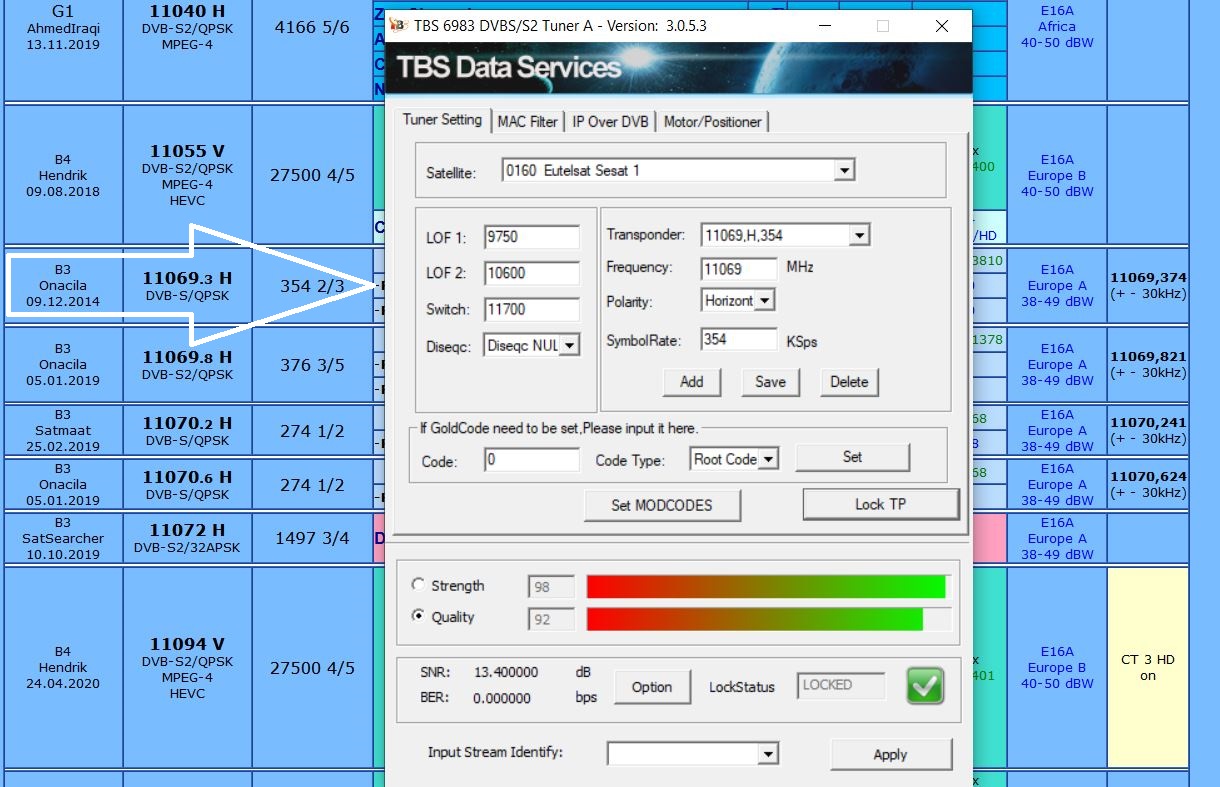This screenshot has width=1220, height=787.
Task: Click the SatSearcher 10.10.2019 source cell
Action: tap(63, 538)
